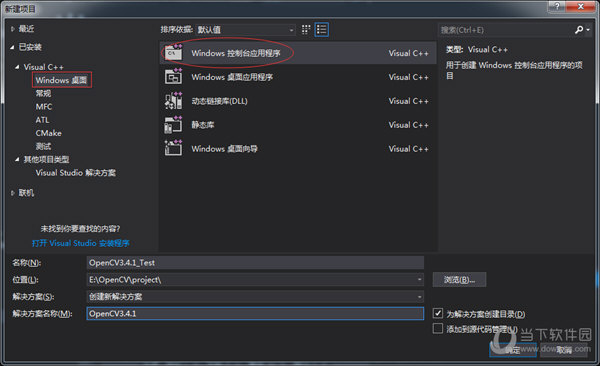The height and width of the screenshot is (366, 600).
Task: Collapse the Visual C++ tree node
Action: click(17, 67)
